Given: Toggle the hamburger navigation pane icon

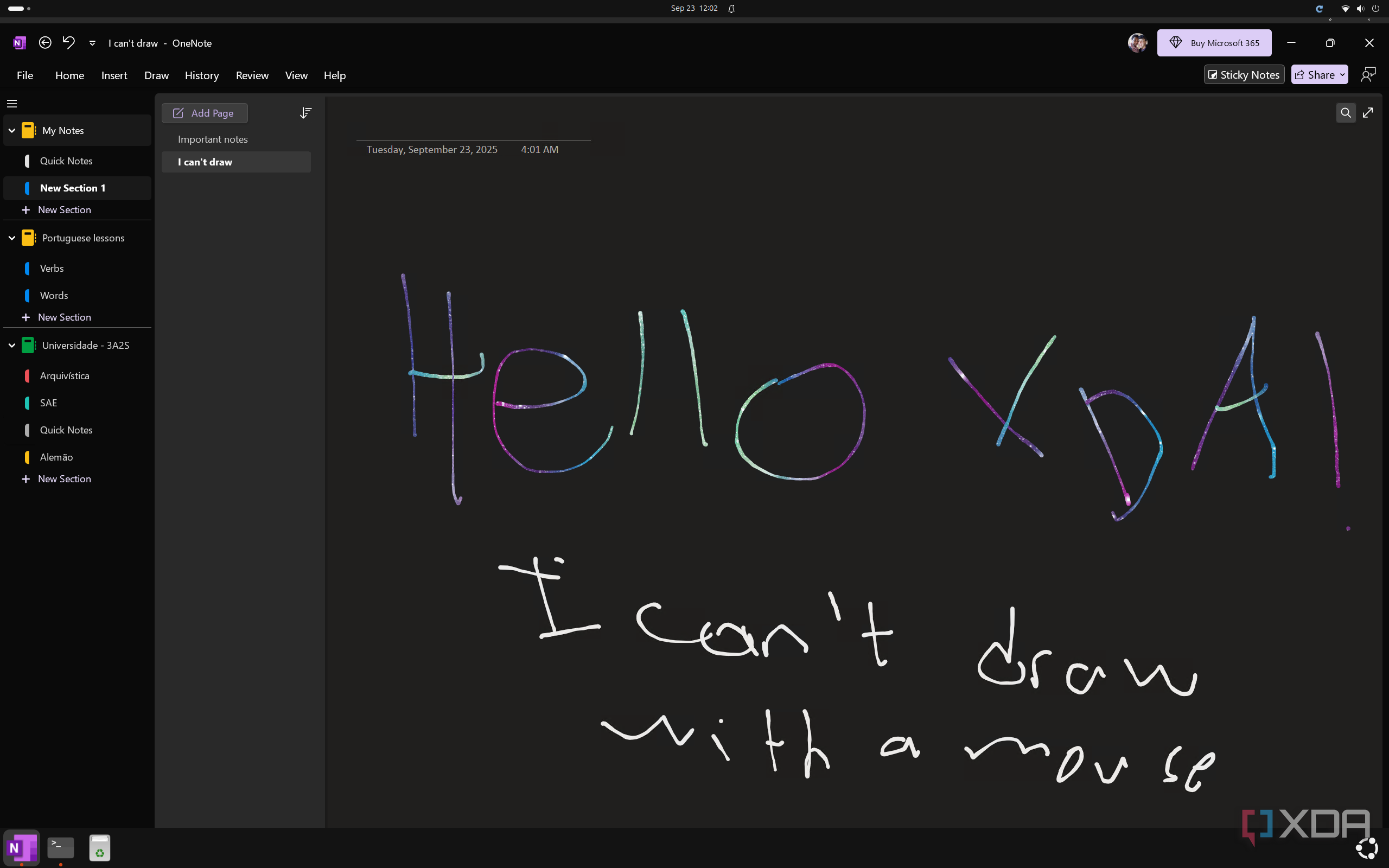Looking at the screenshot, I should [x=12, y=104].
